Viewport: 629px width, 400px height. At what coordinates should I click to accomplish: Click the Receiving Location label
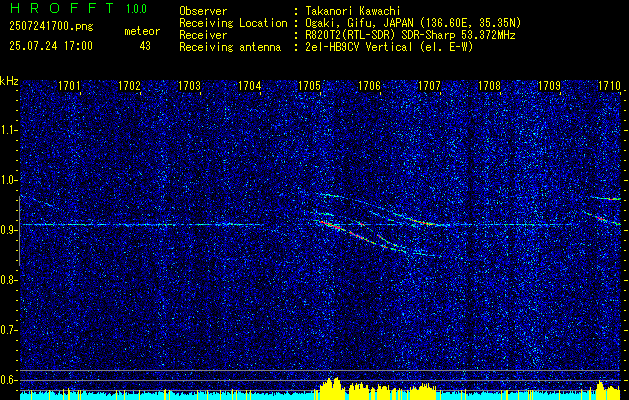(x=233, y=23)
